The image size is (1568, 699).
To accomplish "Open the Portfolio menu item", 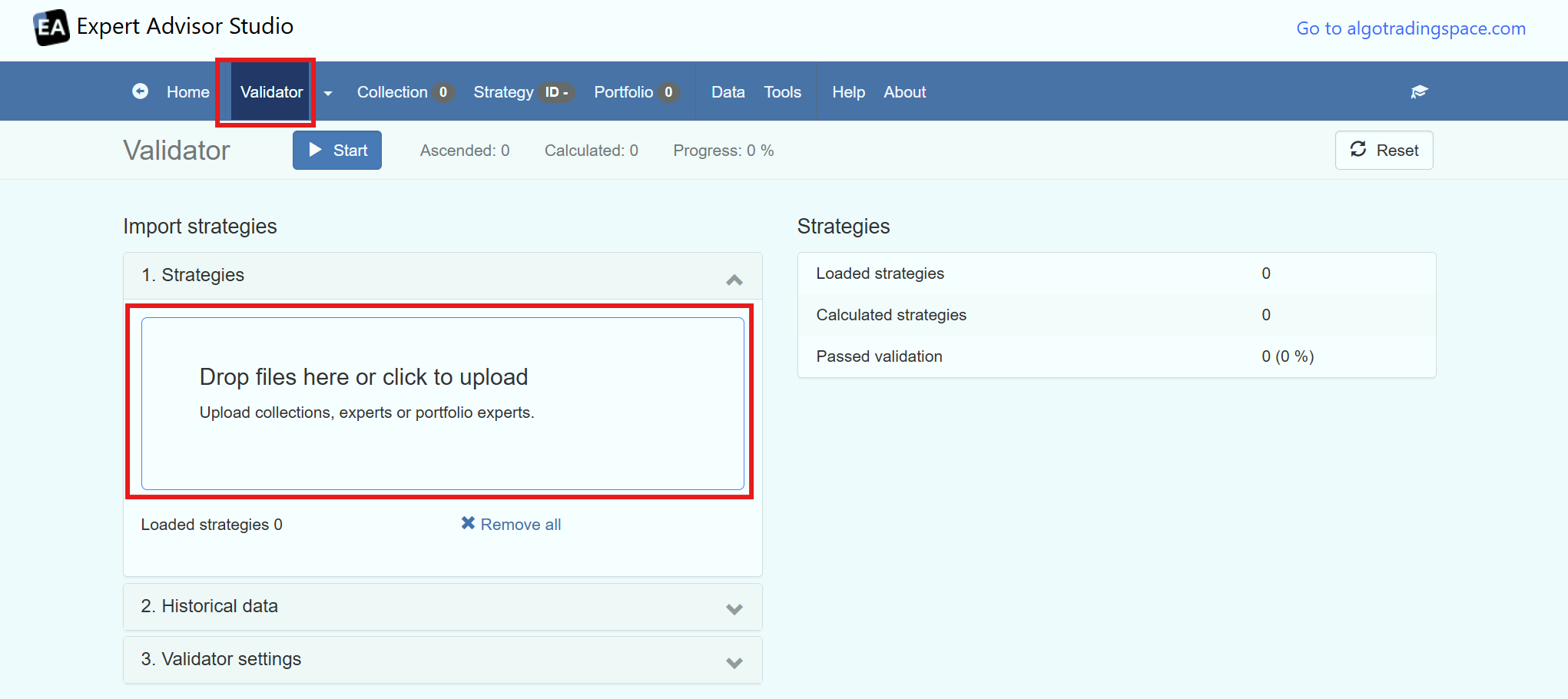I will click(x=623, y=92).
